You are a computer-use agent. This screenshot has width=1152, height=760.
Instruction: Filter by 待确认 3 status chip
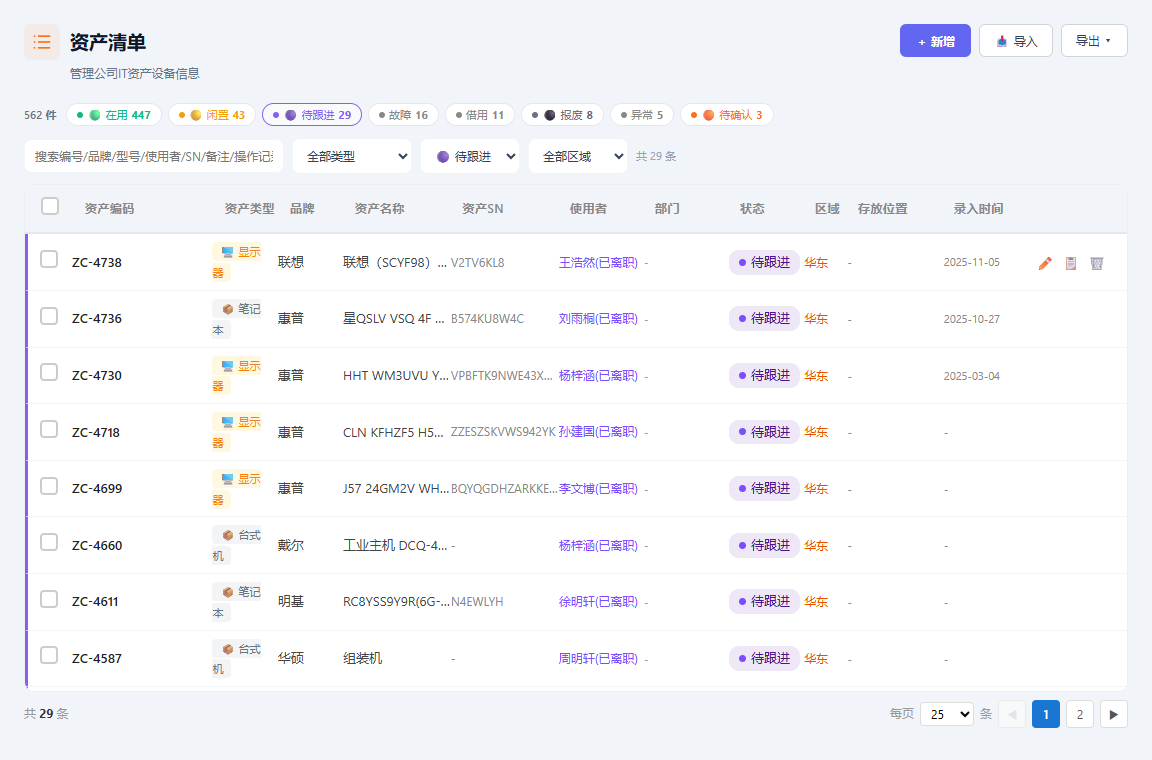click(x=727, y=115)
